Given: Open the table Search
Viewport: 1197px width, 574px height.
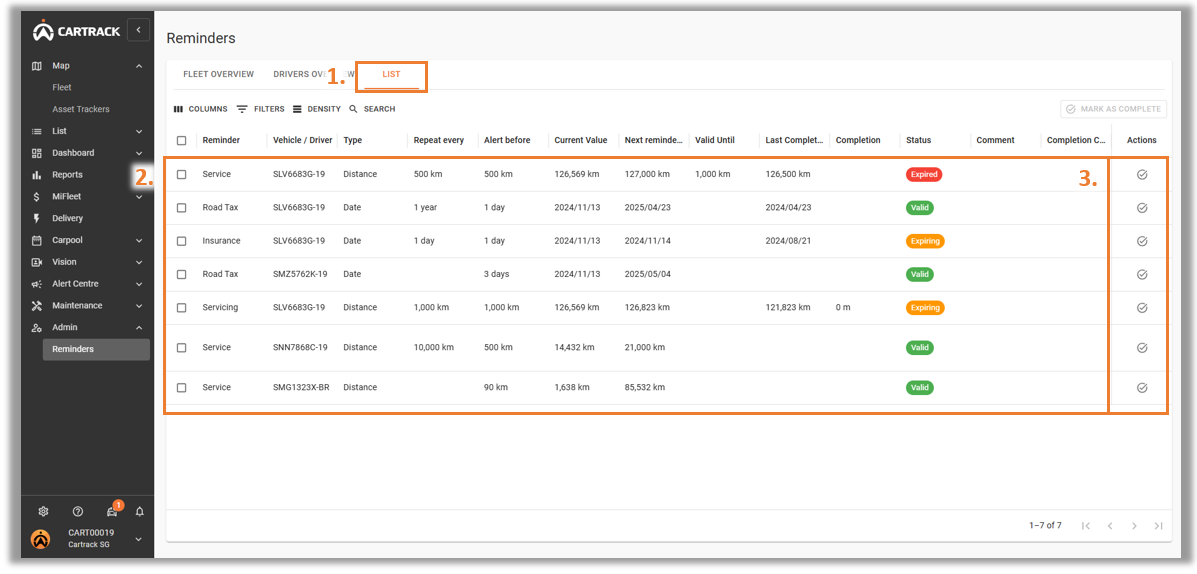Looking at the screenshot, I should (373, 109).
